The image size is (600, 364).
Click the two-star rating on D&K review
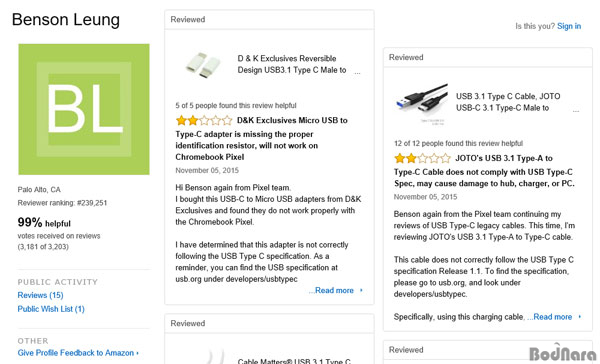[x=204, y=121]
